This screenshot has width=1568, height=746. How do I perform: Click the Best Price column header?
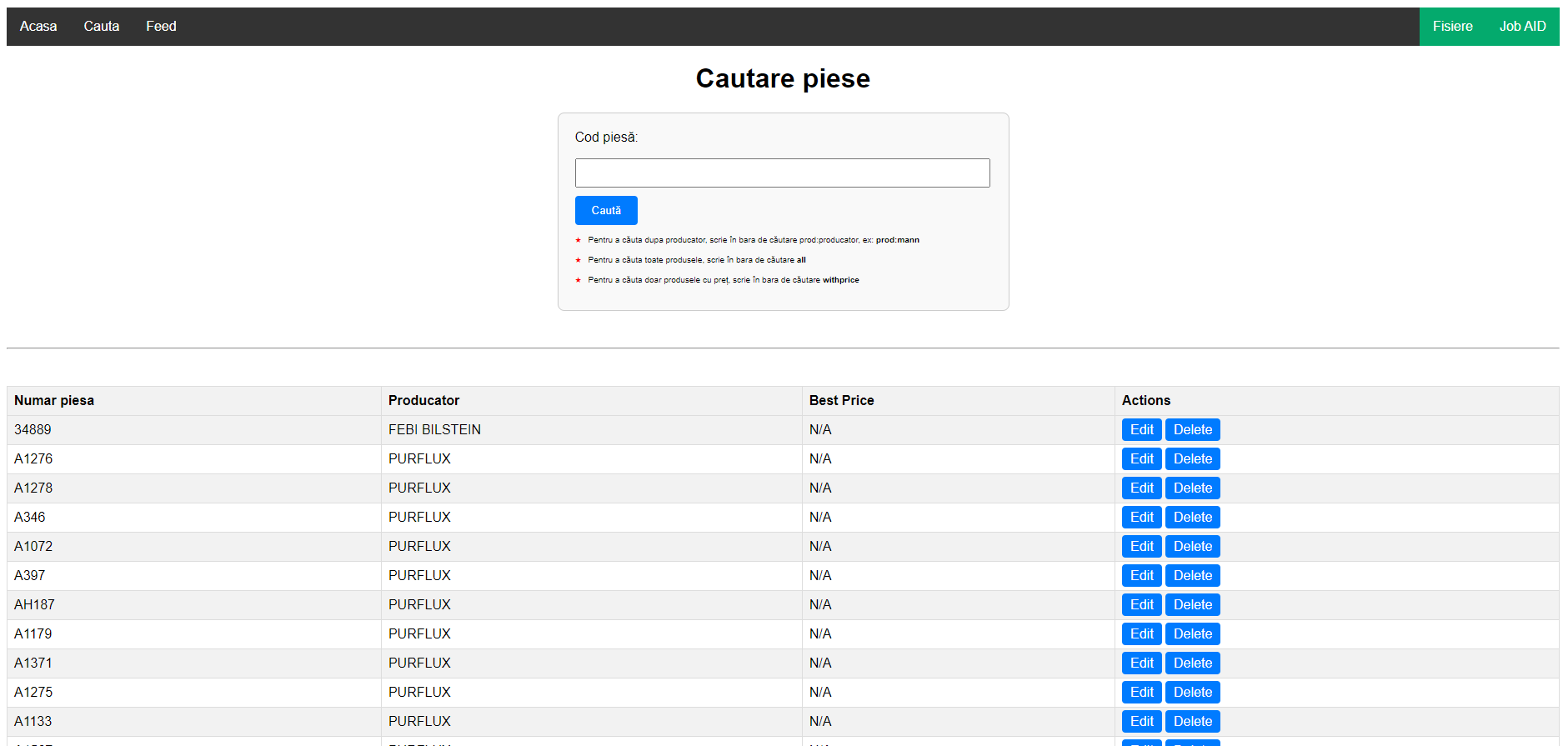(x=841, y=401)
